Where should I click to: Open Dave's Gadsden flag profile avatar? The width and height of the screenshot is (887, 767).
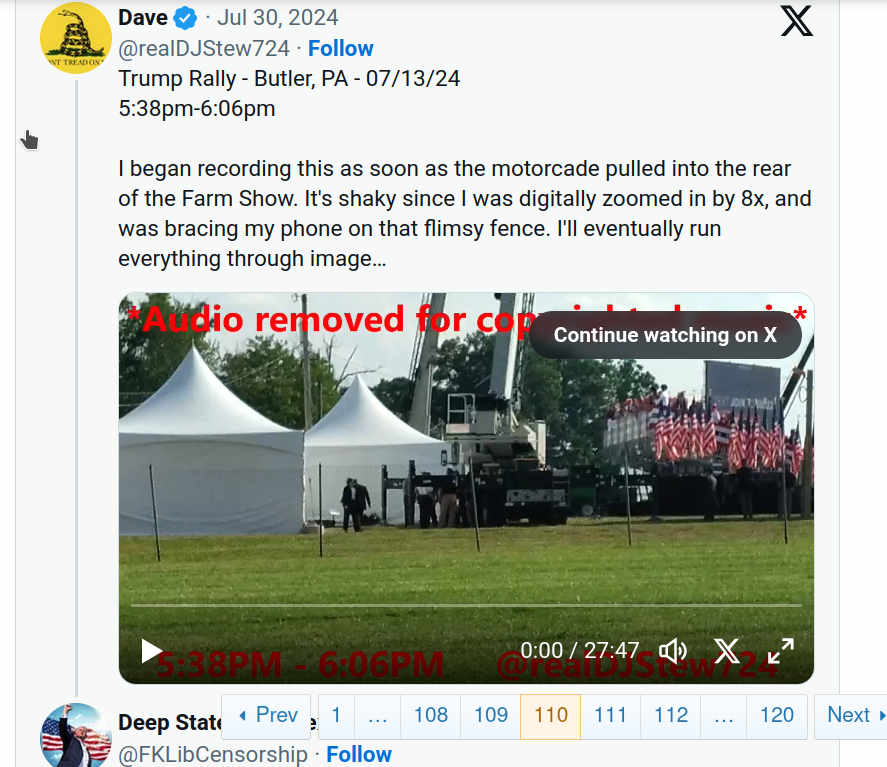75,38
